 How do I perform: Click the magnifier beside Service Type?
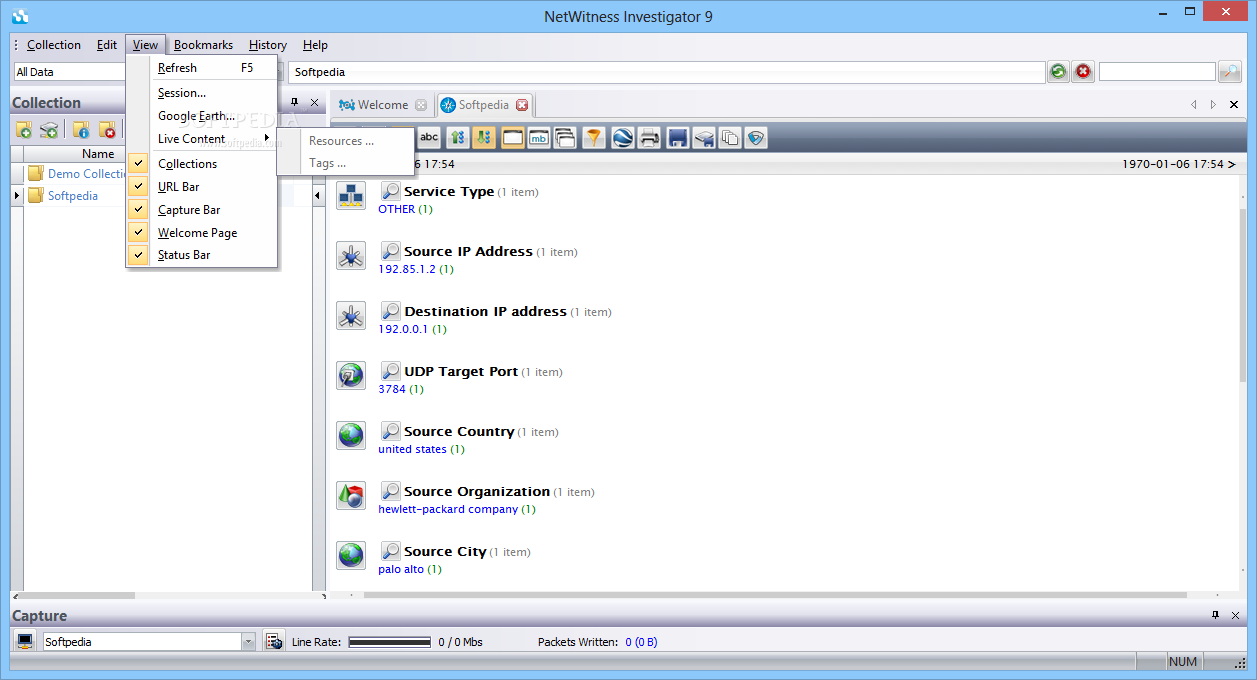coord(391,191)
